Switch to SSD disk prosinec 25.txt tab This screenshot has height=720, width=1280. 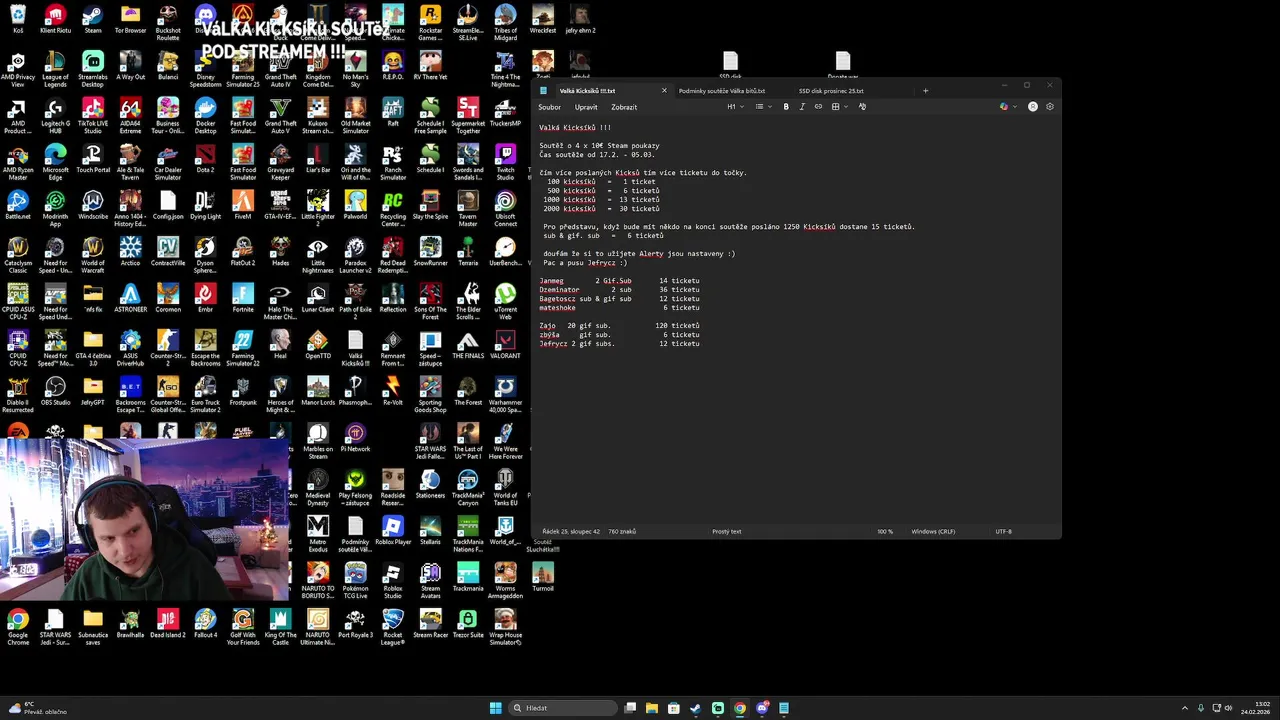[x=831, y=91]
